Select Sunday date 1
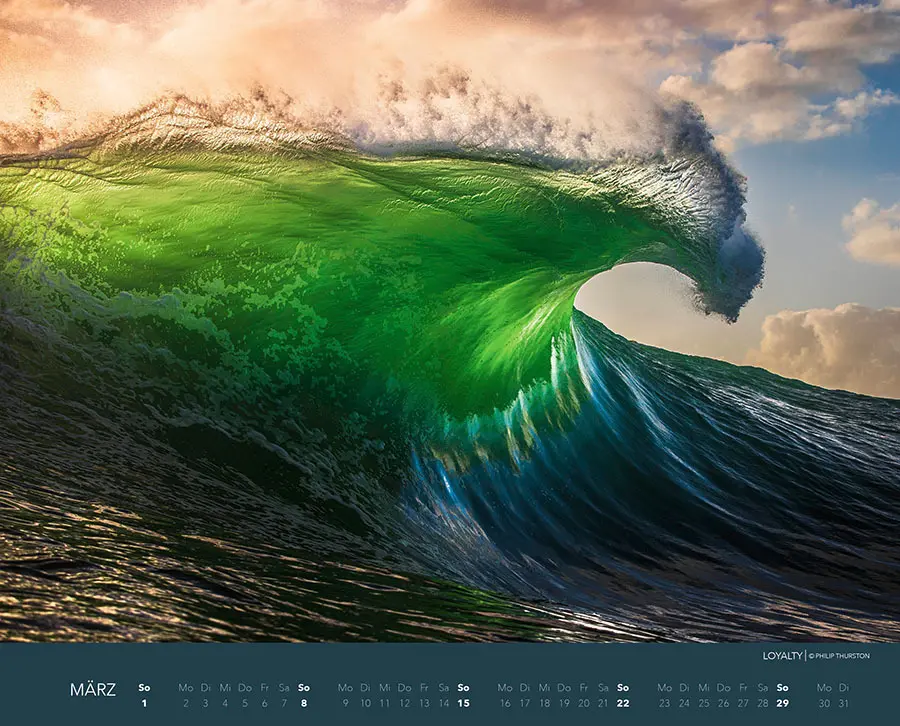Image resolution: width=900 pixels, height=726 pixels. (x=144, y=703)
